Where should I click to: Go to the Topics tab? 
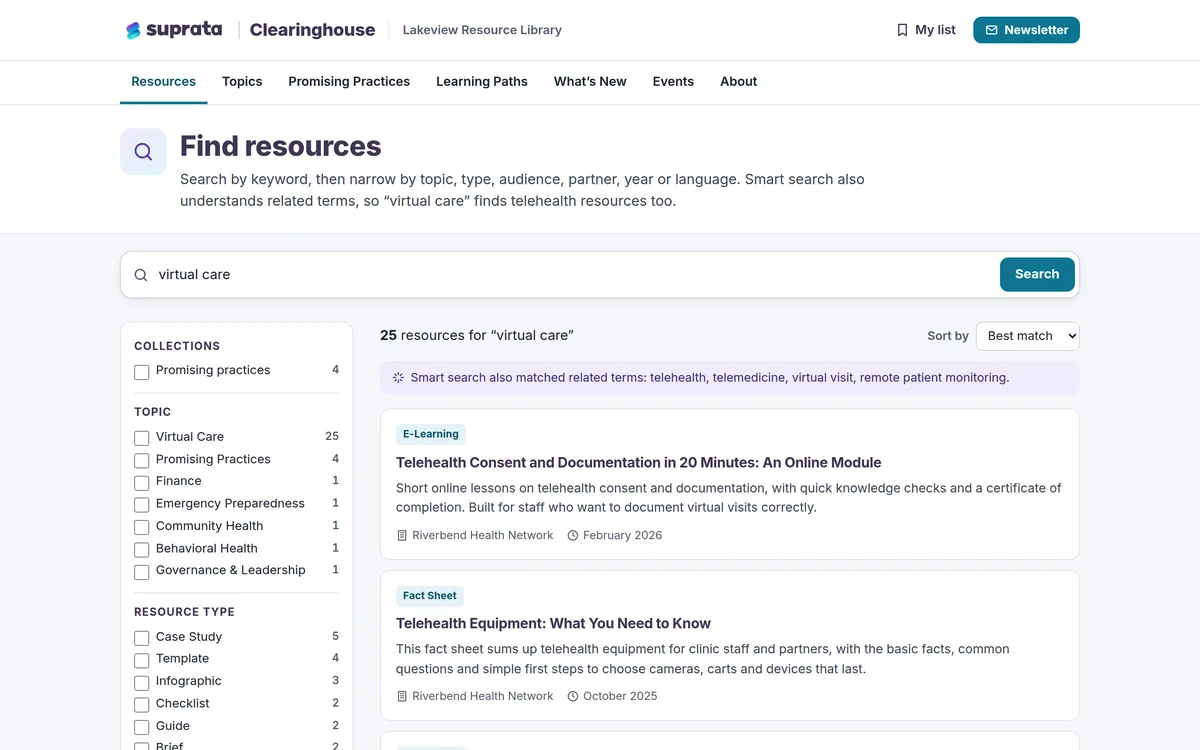coord(242,82)
